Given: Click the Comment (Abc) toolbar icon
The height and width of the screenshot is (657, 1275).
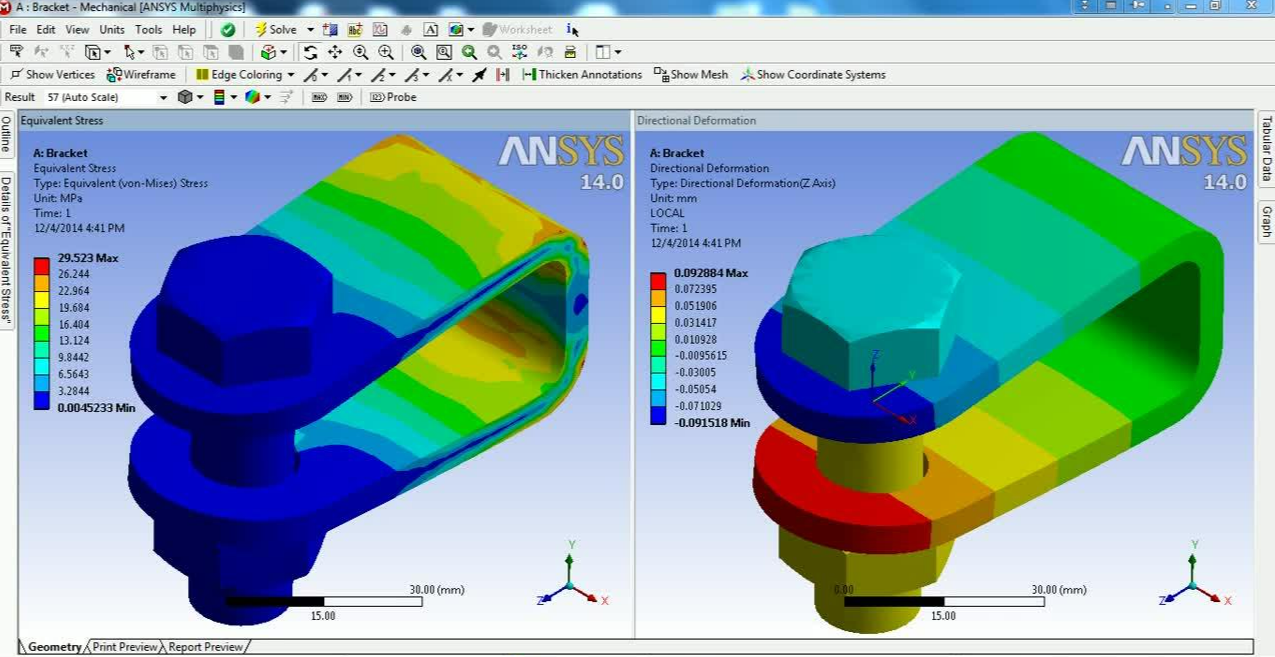Looking at the screenshot, I should pos(355,30).
